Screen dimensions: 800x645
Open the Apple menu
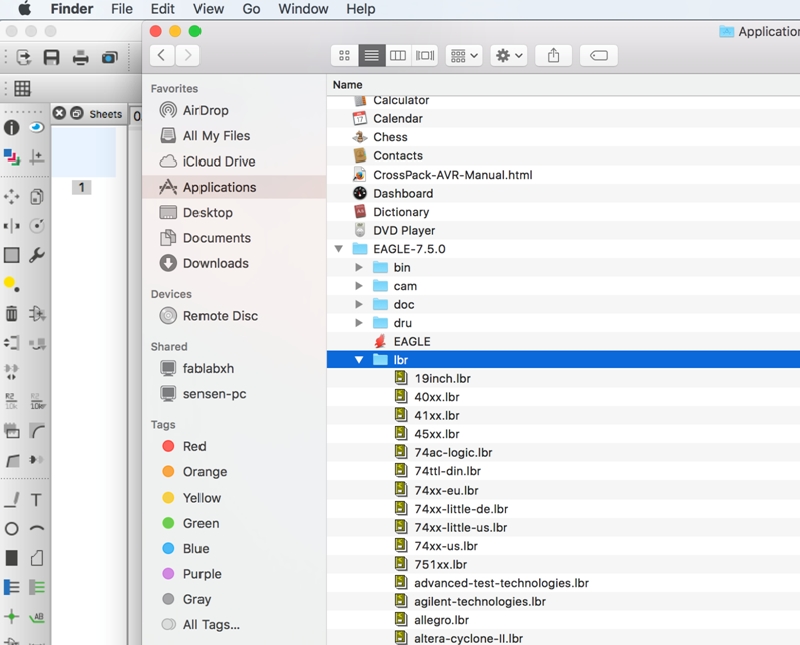24,9
